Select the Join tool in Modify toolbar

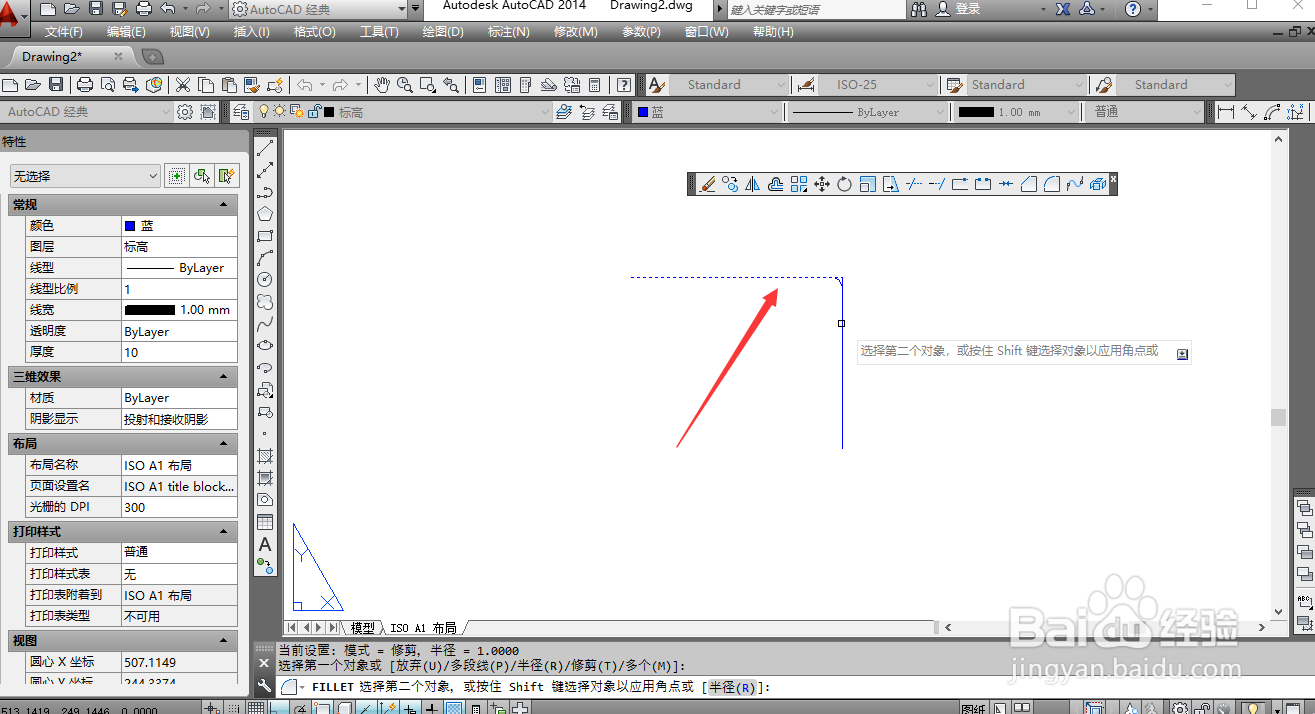pos(1005,184)
